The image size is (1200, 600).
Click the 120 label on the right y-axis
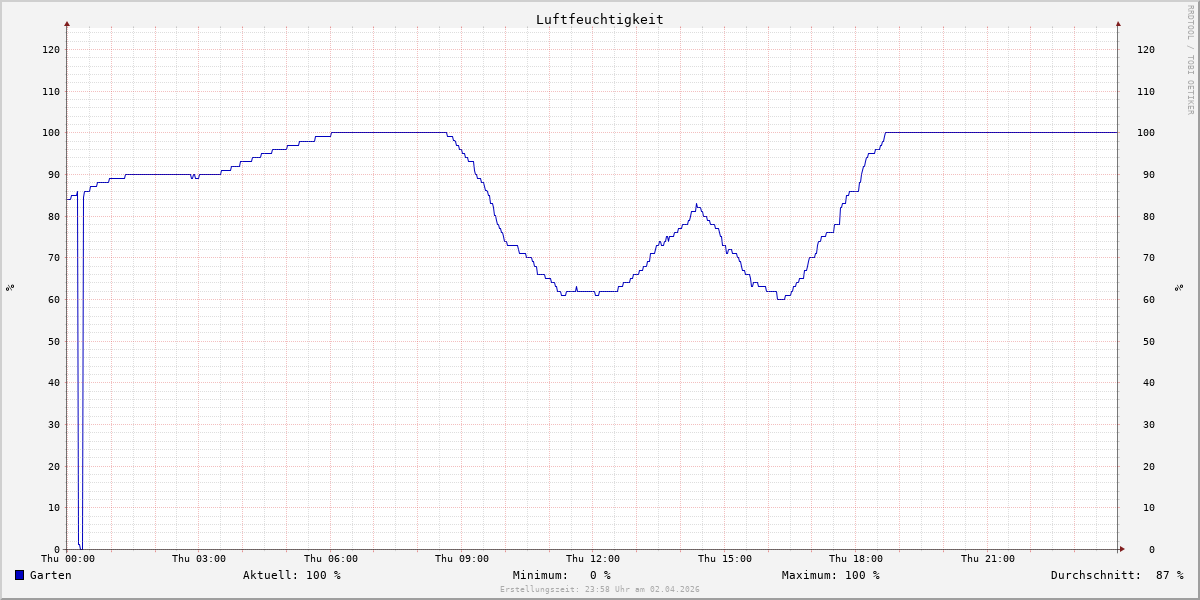(x=1145, y=49)
